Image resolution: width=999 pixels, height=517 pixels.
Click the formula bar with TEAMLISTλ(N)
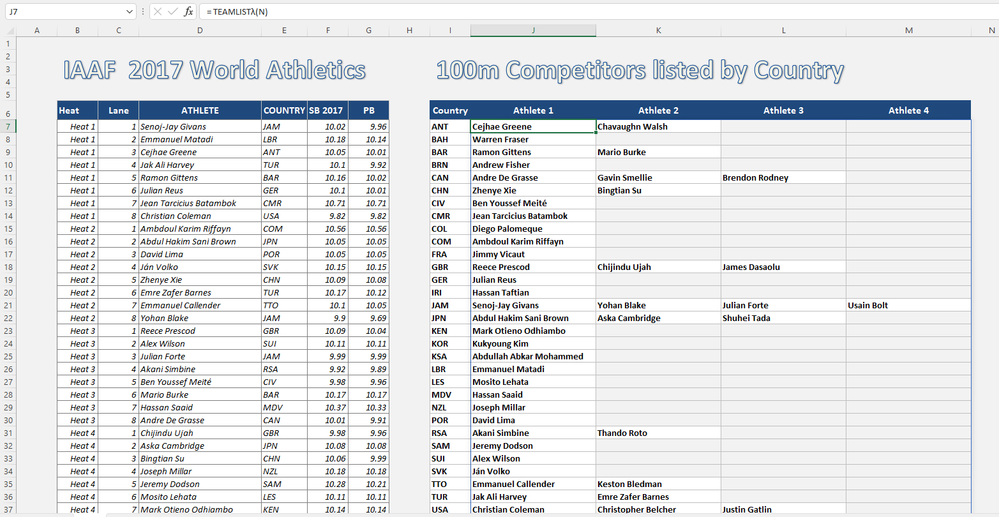[599, 11]
